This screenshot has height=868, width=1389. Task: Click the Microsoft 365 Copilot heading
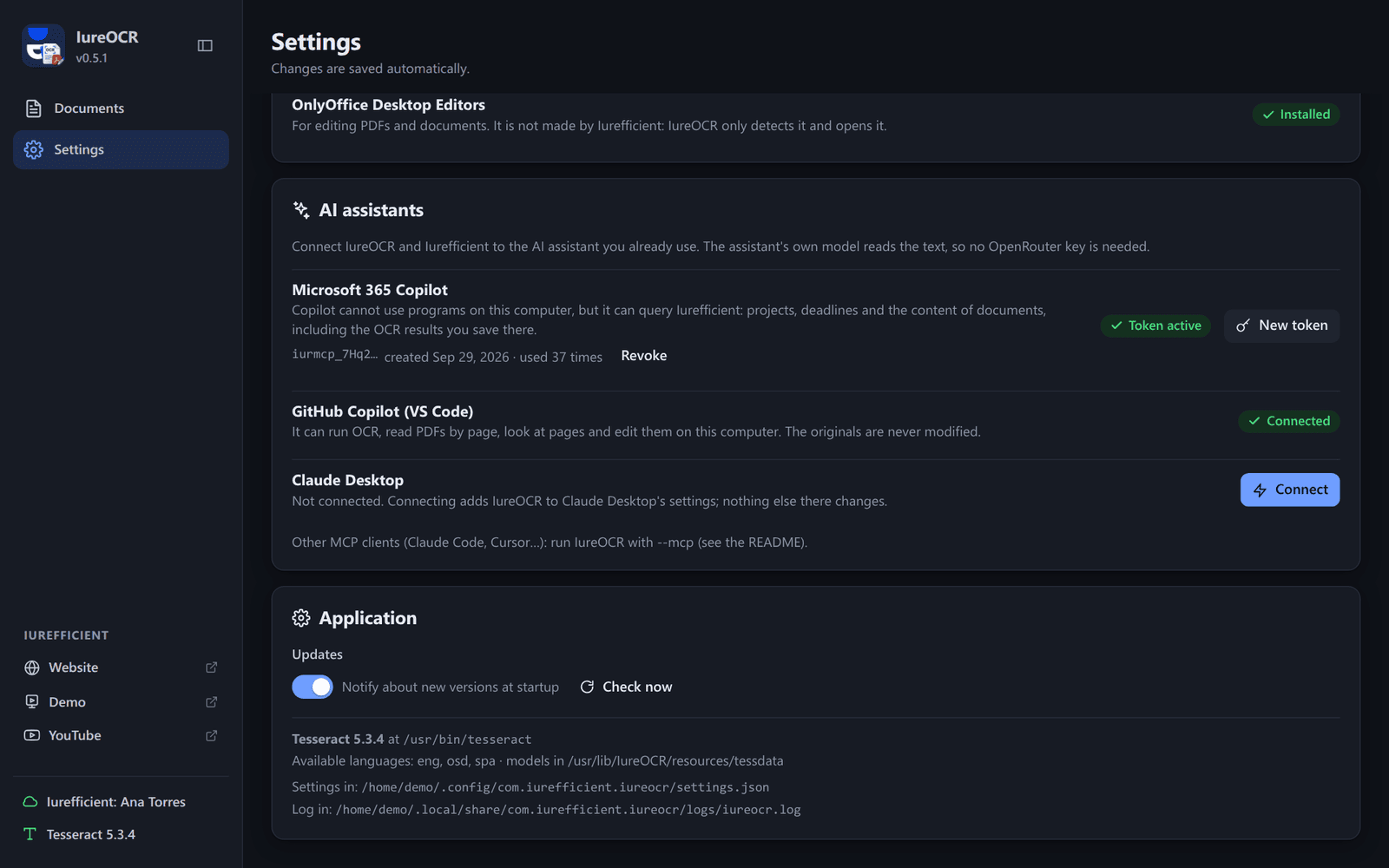click(x=370, y=290)
